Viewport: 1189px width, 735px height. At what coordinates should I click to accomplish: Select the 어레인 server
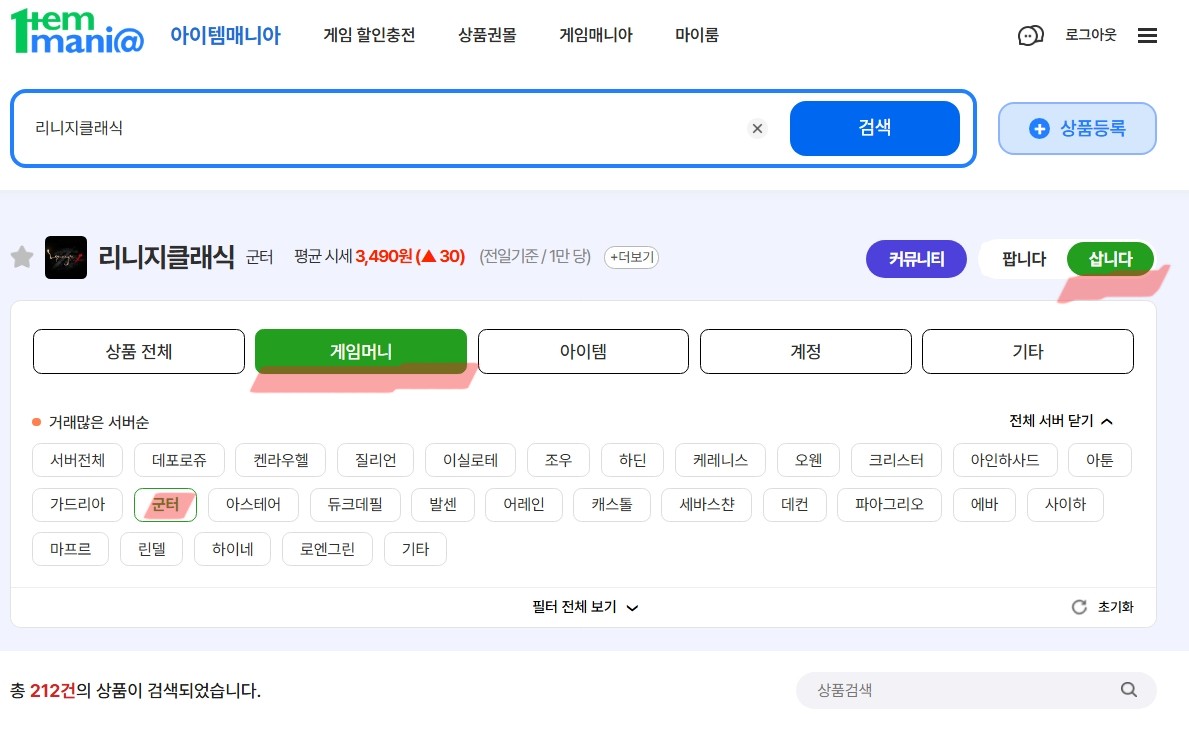(524, 504)
